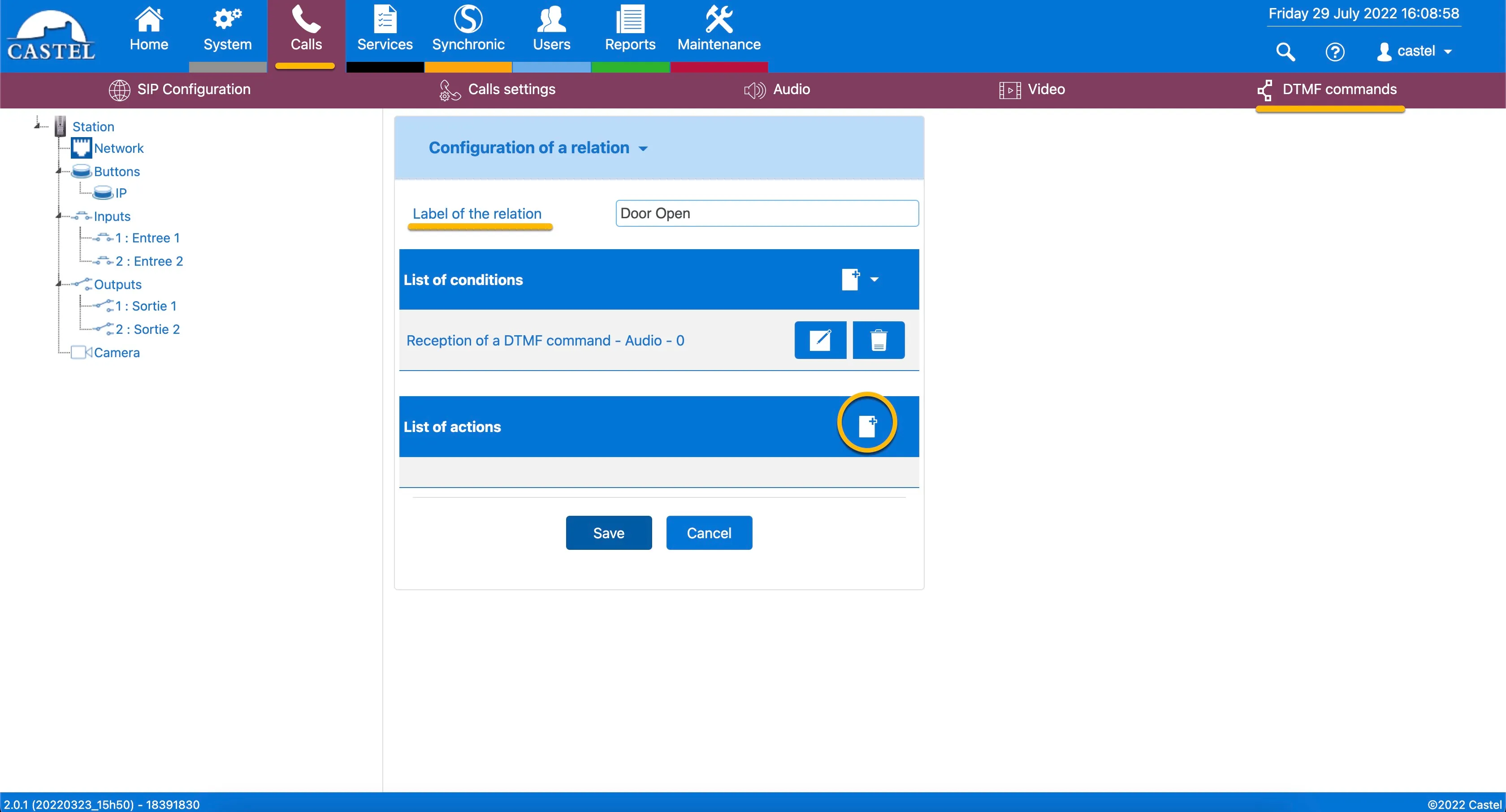Open the Home section
Screen dimensions: 1506x812
pyautogui.click(x=148, y=29)
